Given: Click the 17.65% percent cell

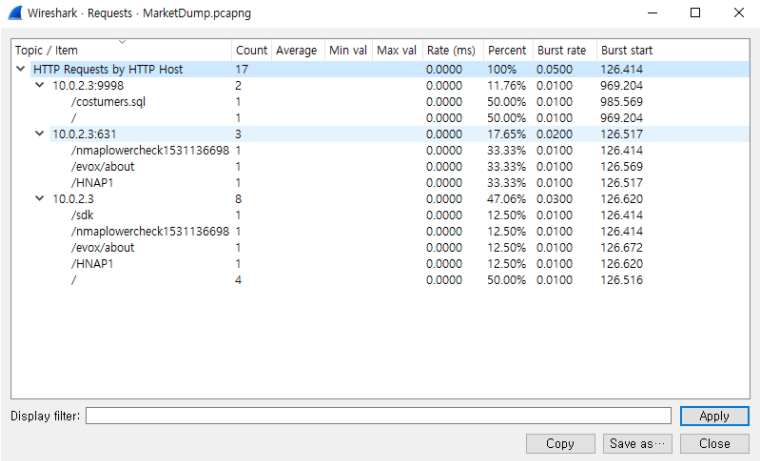Looking at the screenshot, I should coord(506,134).
